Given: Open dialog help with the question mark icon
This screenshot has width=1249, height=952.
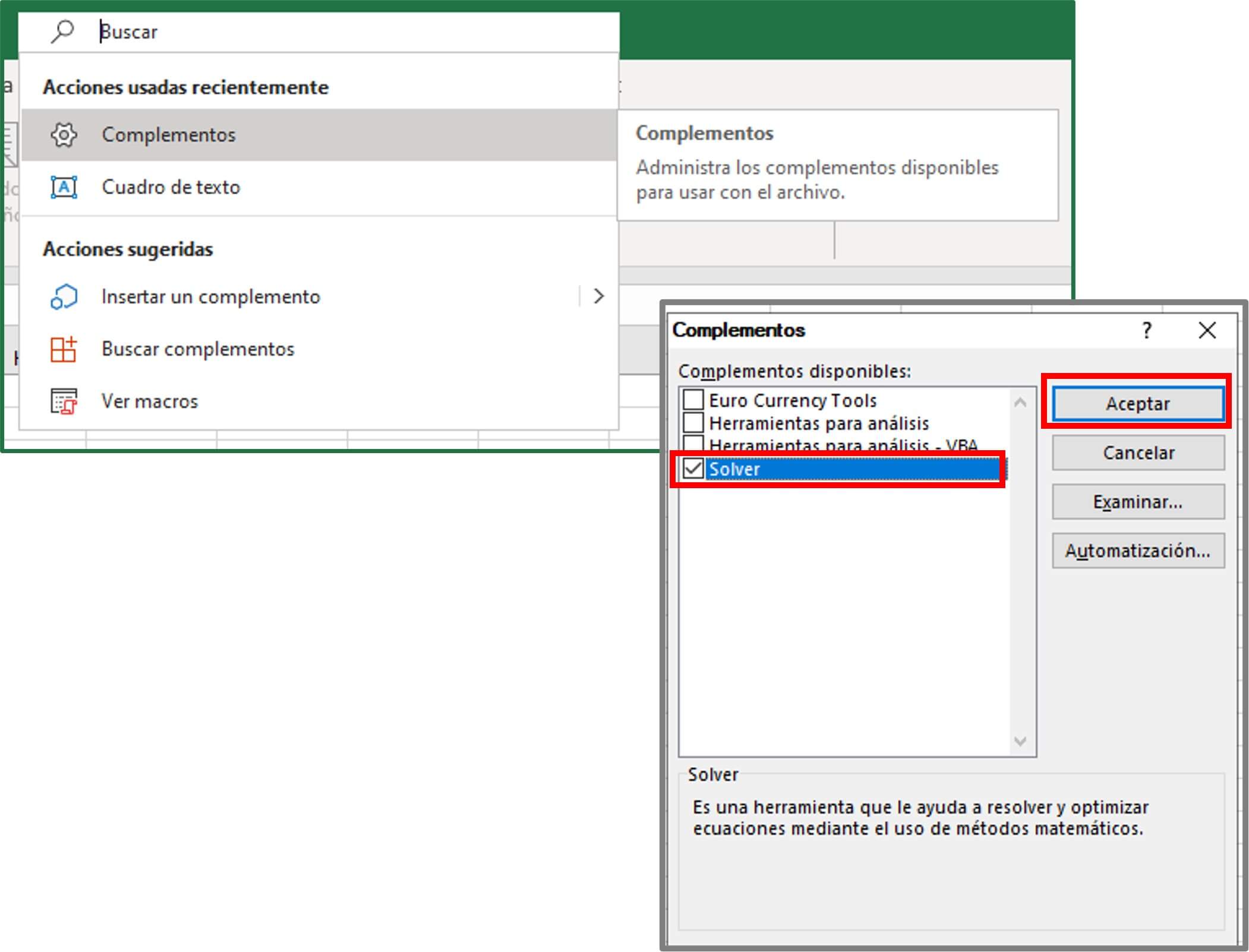Looking at the screenshot, I should [1148, 331].
